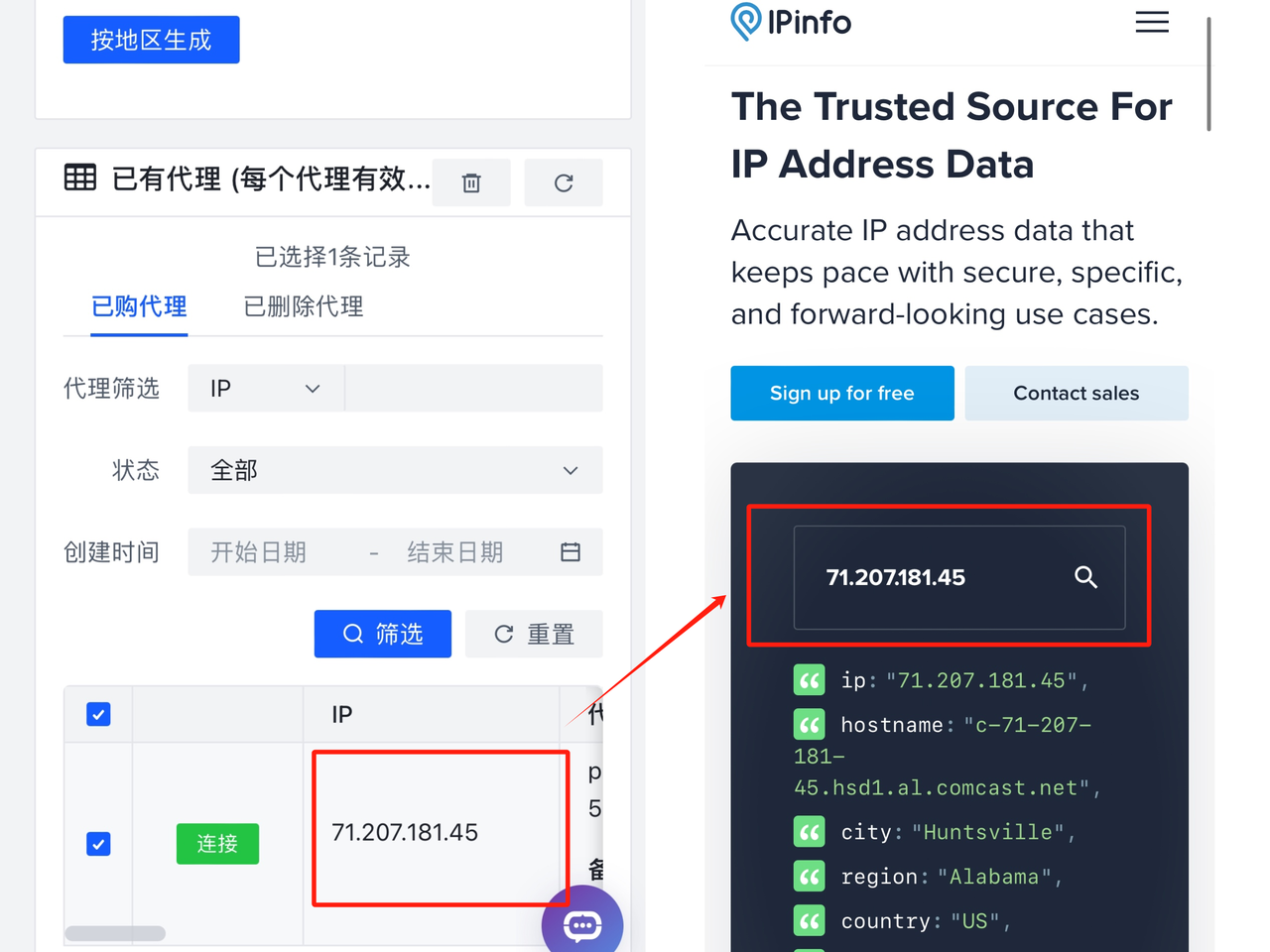Switch to the 已购代理 tab

tap(139, 306)
